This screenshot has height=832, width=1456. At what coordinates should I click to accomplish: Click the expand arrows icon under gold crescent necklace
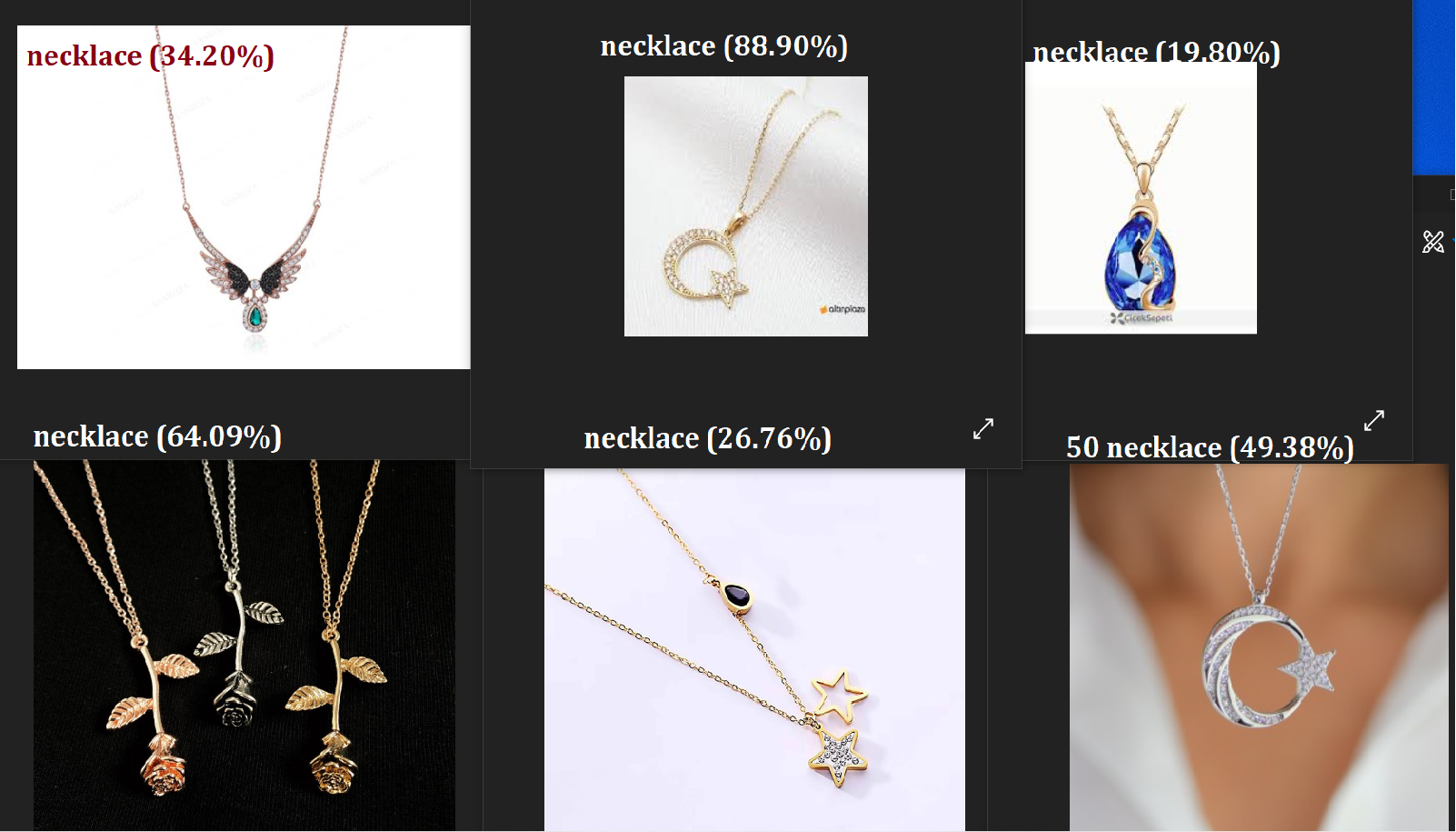983,428
